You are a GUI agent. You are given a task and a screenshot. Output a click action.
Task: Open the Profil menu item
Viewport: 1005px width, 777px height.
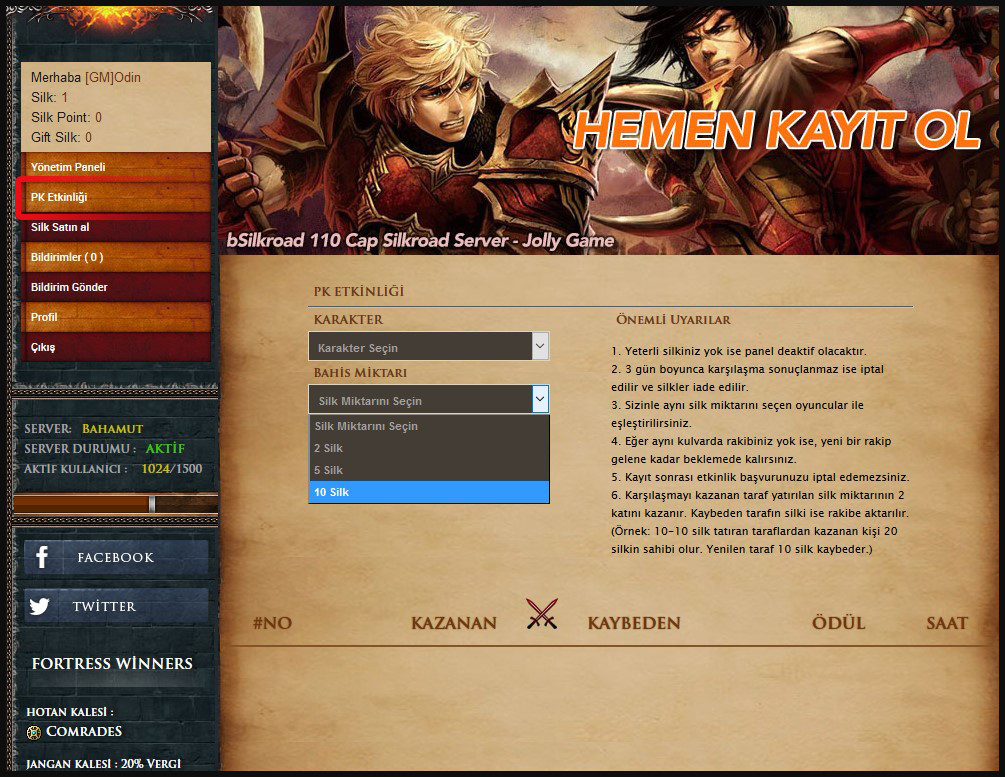pos(115,317)
